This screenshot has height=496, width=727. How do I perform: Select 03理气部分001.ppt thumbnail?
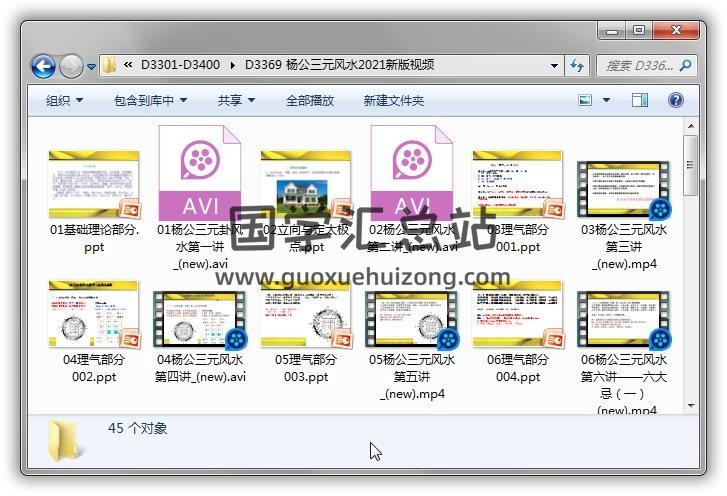(517, 184)
